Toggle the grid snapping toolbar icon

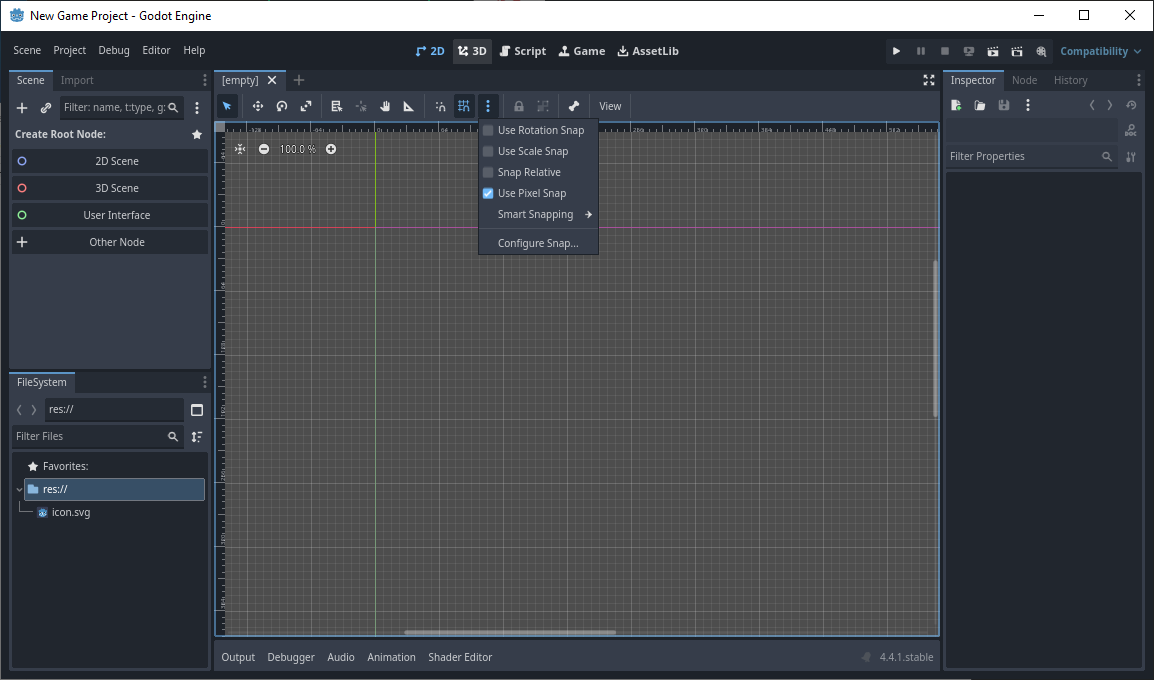(x=464, y=106)
